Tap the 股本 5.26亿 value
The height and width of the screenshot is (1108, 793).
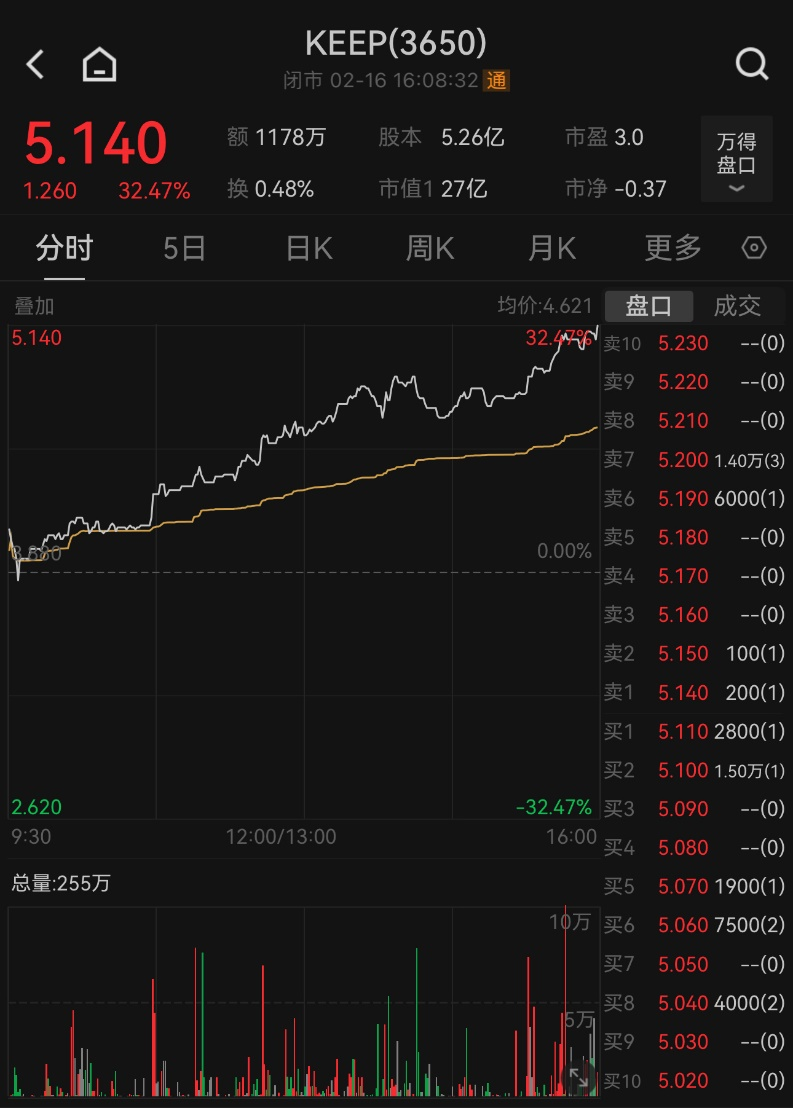point(441,137)
